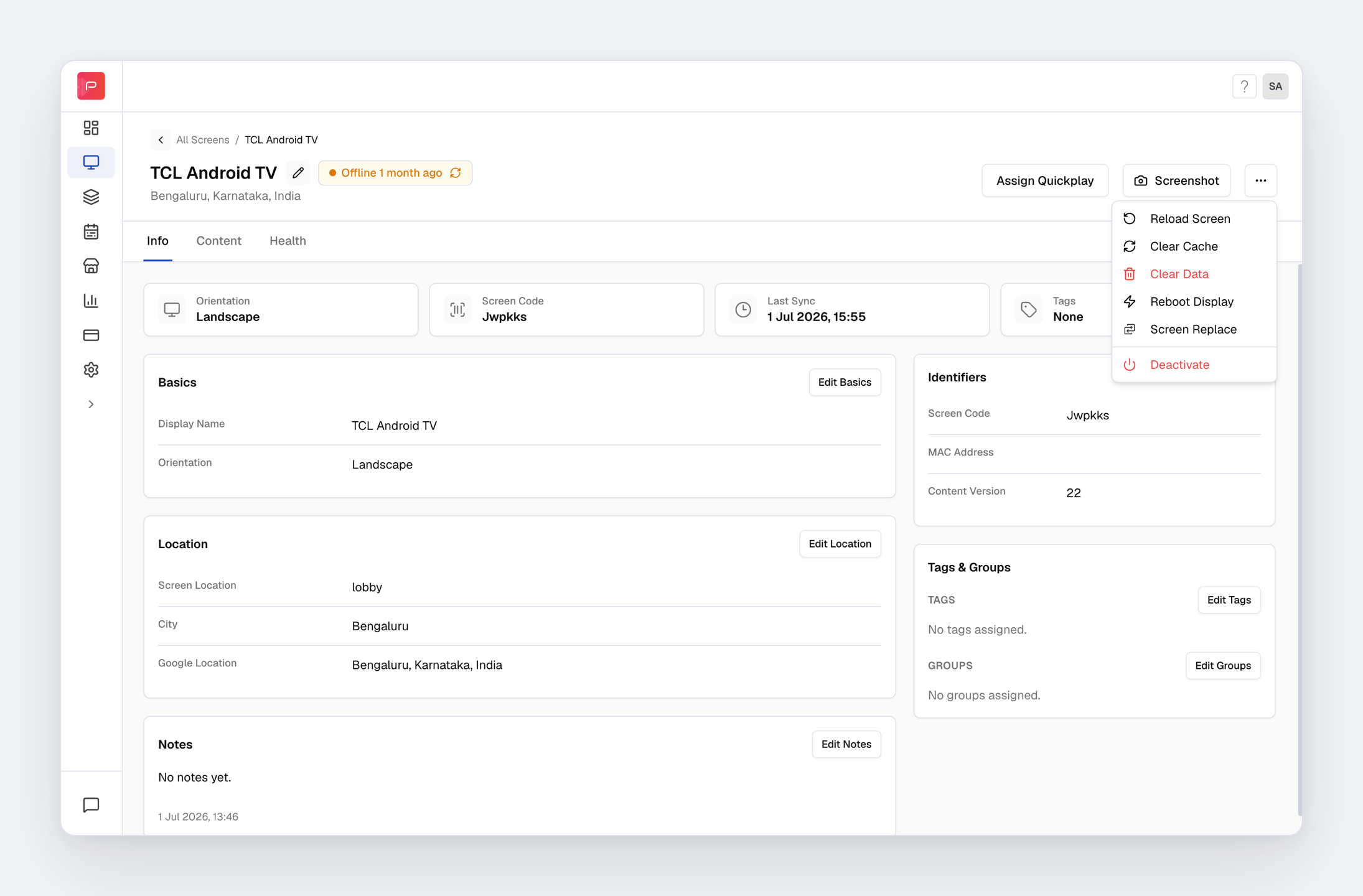This screenshot has height=896, width=1363.
Task: Expand the sidebar with the chevron arrow
Action: pyautogui.click(x=91, y=404)
